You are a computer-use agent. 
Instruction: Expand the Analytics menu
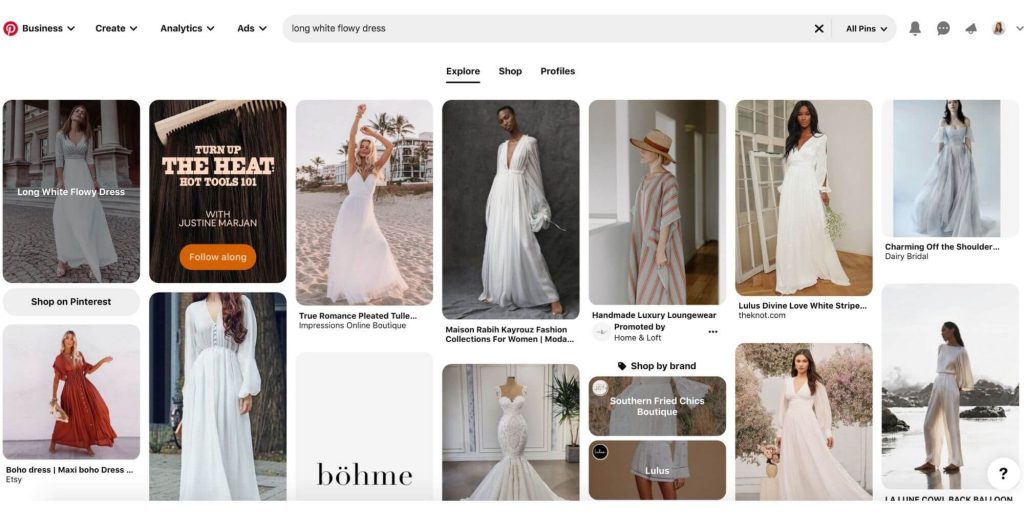click(187, 29)
